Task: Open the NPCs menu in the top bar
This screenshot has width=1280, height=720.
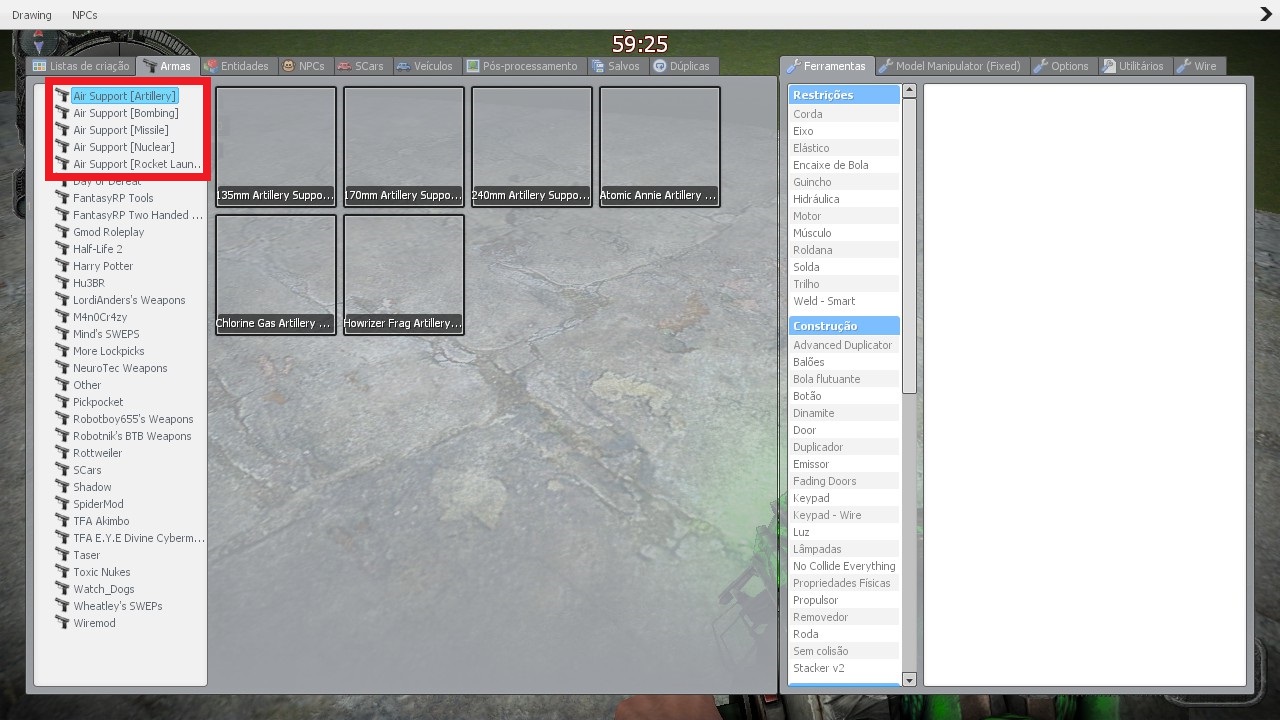Action: [x=85, y=15]
